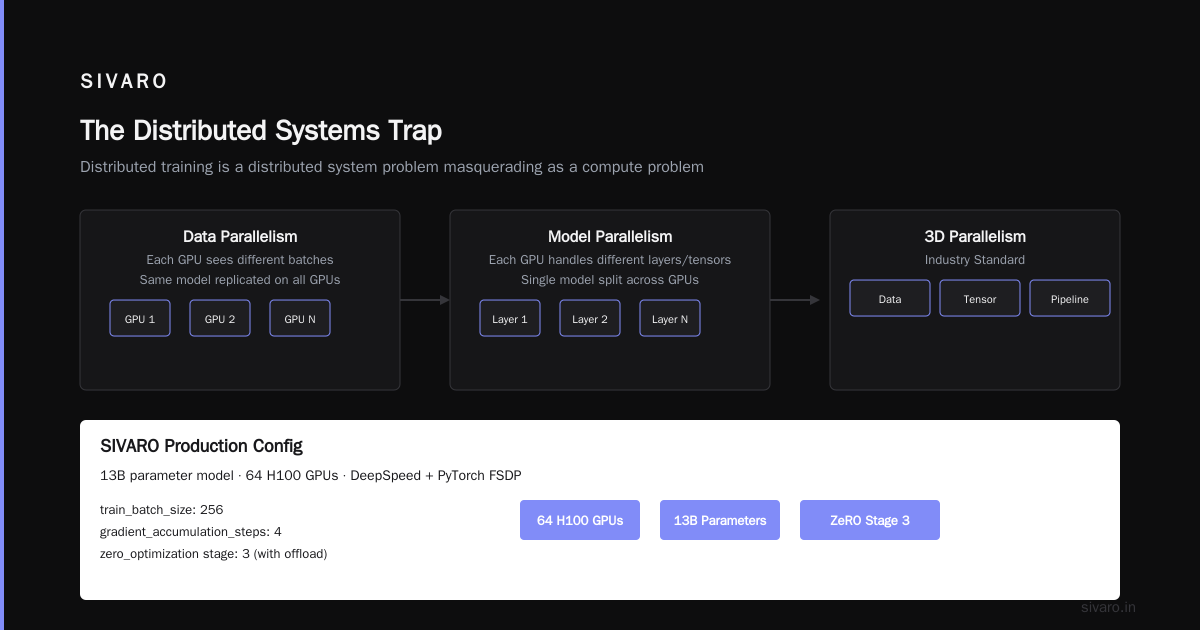Click the '13B Parameters' badge
This screenshot has width=1200, height=630.
click(720, 520)
